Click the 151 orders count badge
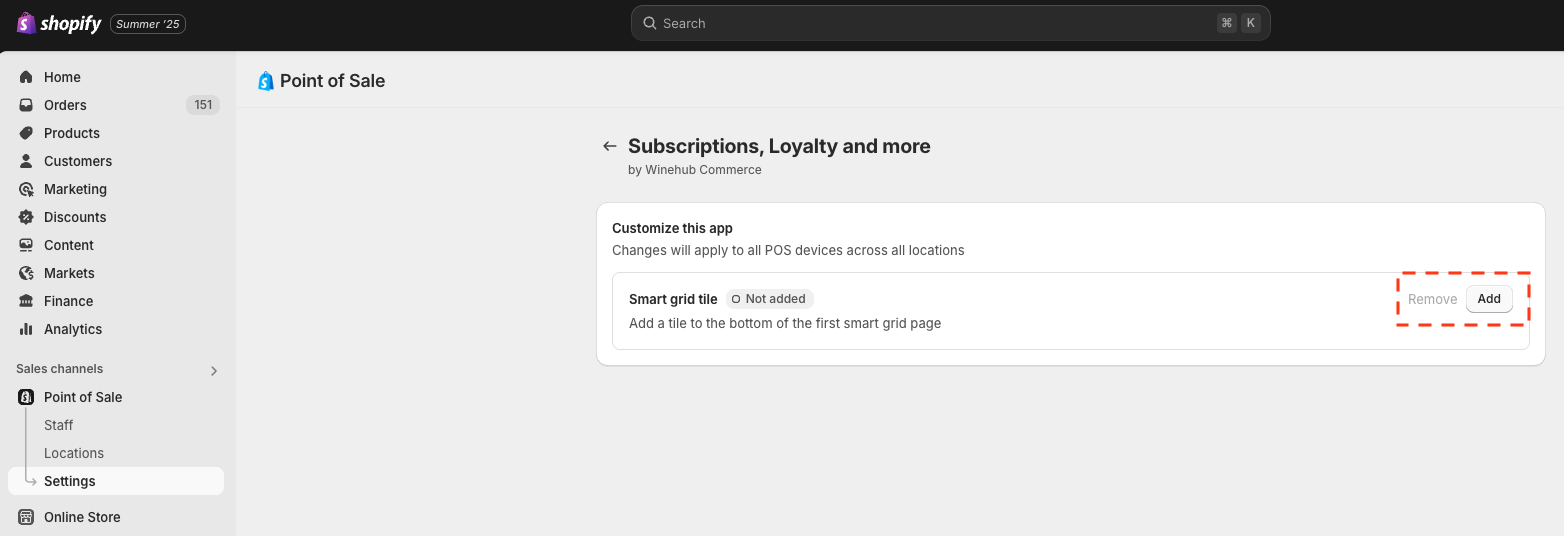 coord(203,105)
